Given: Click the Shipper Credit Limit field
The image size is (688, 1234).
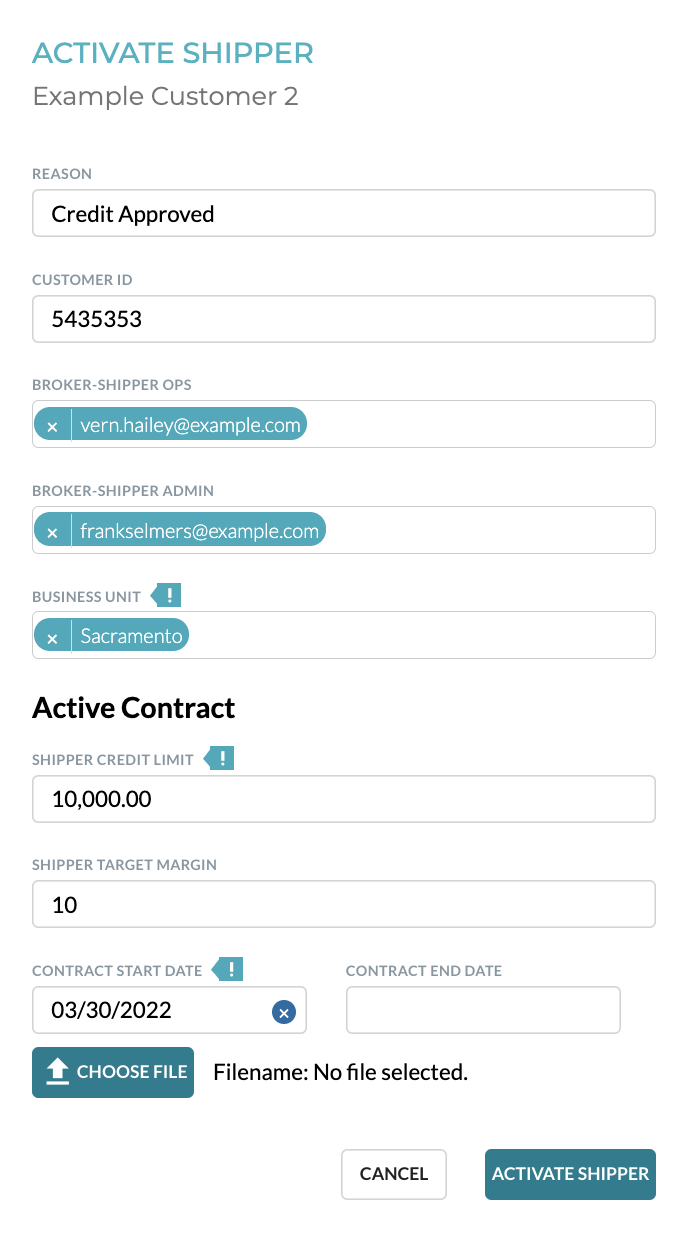Looking at the screenshot, I should tap(344, 799).
